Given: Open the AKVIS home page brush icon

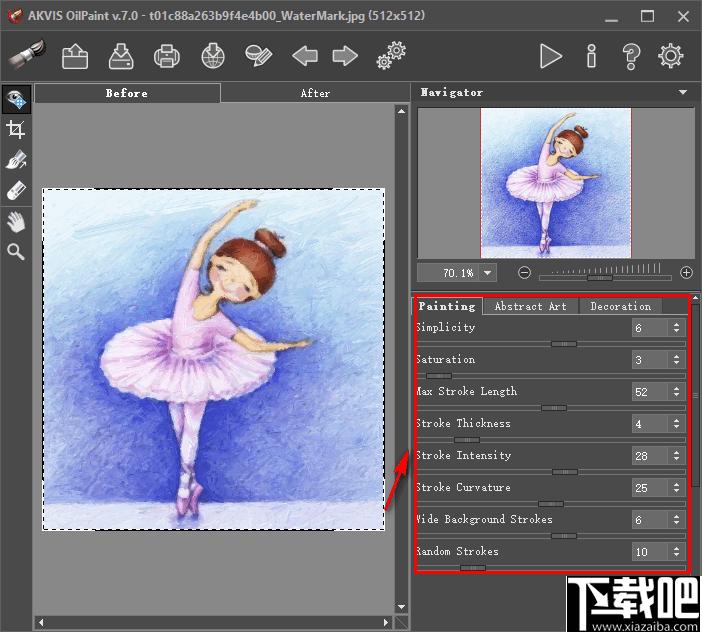Looking at the screenshot, I should click(28, 54).
